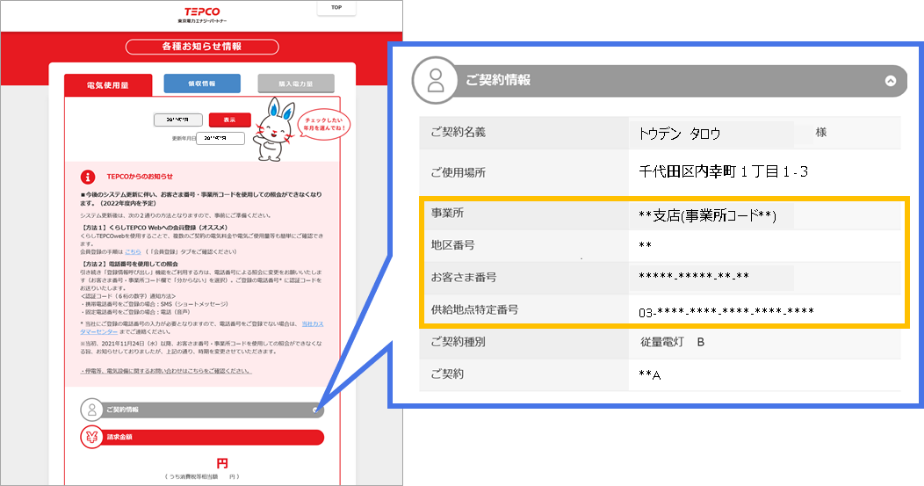This screenshot has height=486, width=924.
Task: Click the person icon in the enlarged ご契約情報 header
Action: tap(435, 80)
